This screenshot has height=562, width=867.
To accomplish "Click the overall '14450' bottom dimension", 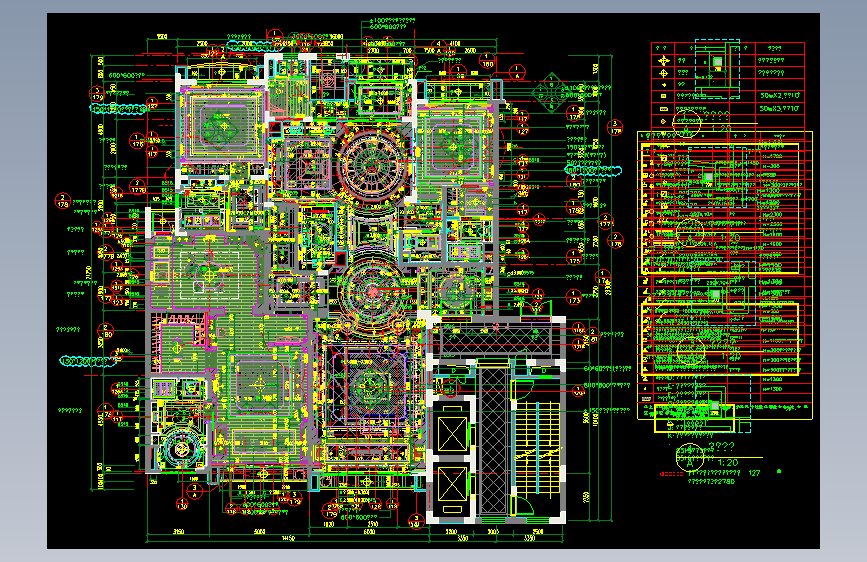I will point(288,538).
